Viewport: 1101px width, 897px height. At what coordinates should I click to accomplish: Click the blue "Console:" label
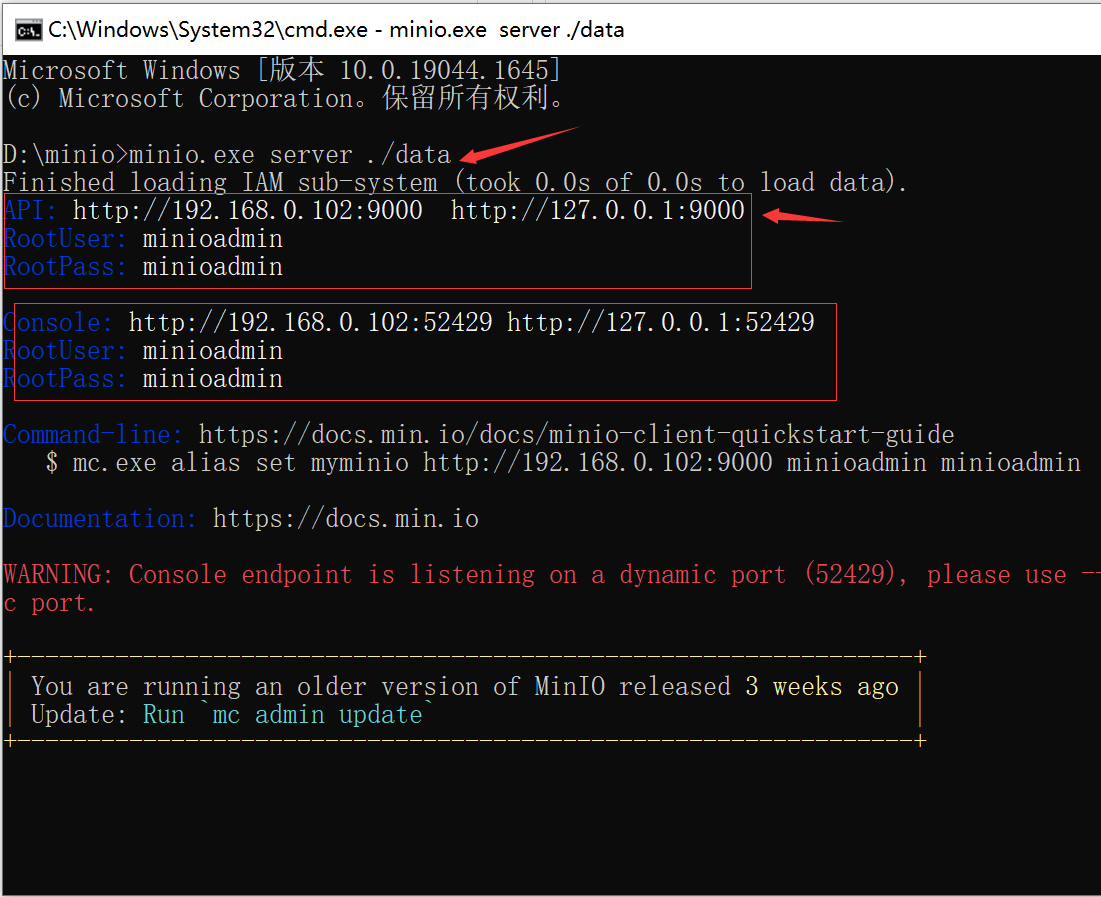point(58,323)
